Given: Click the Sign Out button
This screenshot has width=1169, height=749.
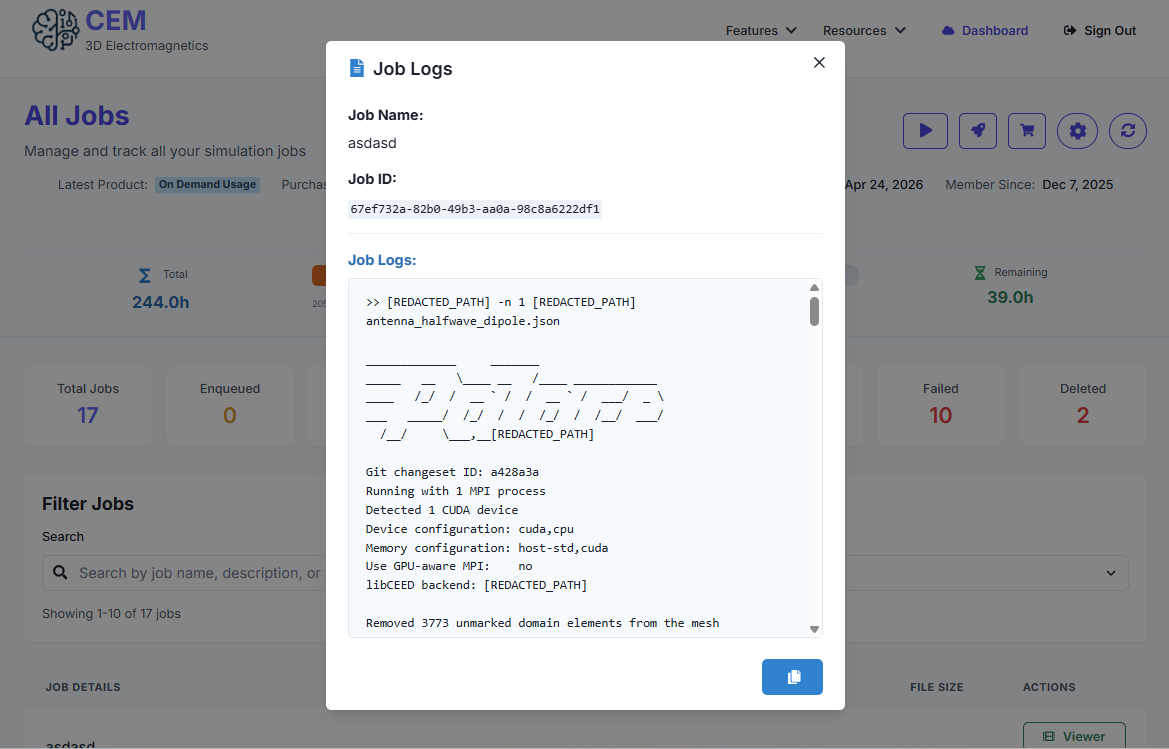Looking at the screenshot, I should tap(1100, 31).
